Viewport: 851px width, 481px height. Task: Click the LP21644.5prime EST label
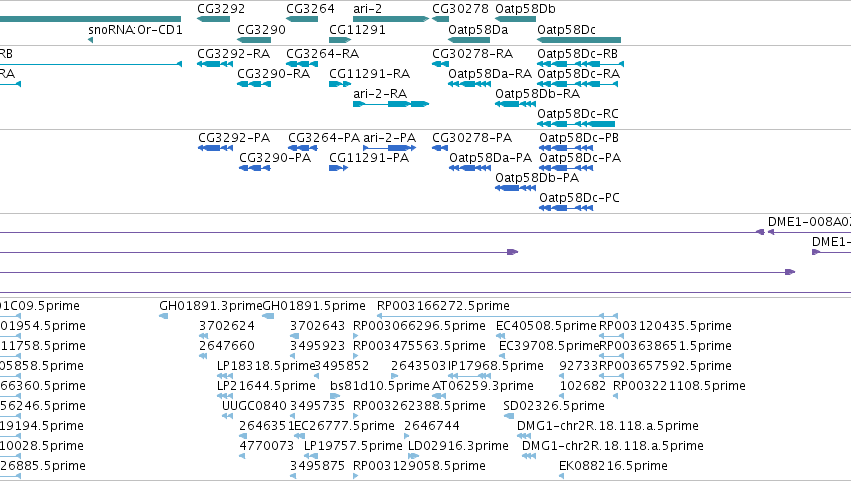[x=266, y=387]
